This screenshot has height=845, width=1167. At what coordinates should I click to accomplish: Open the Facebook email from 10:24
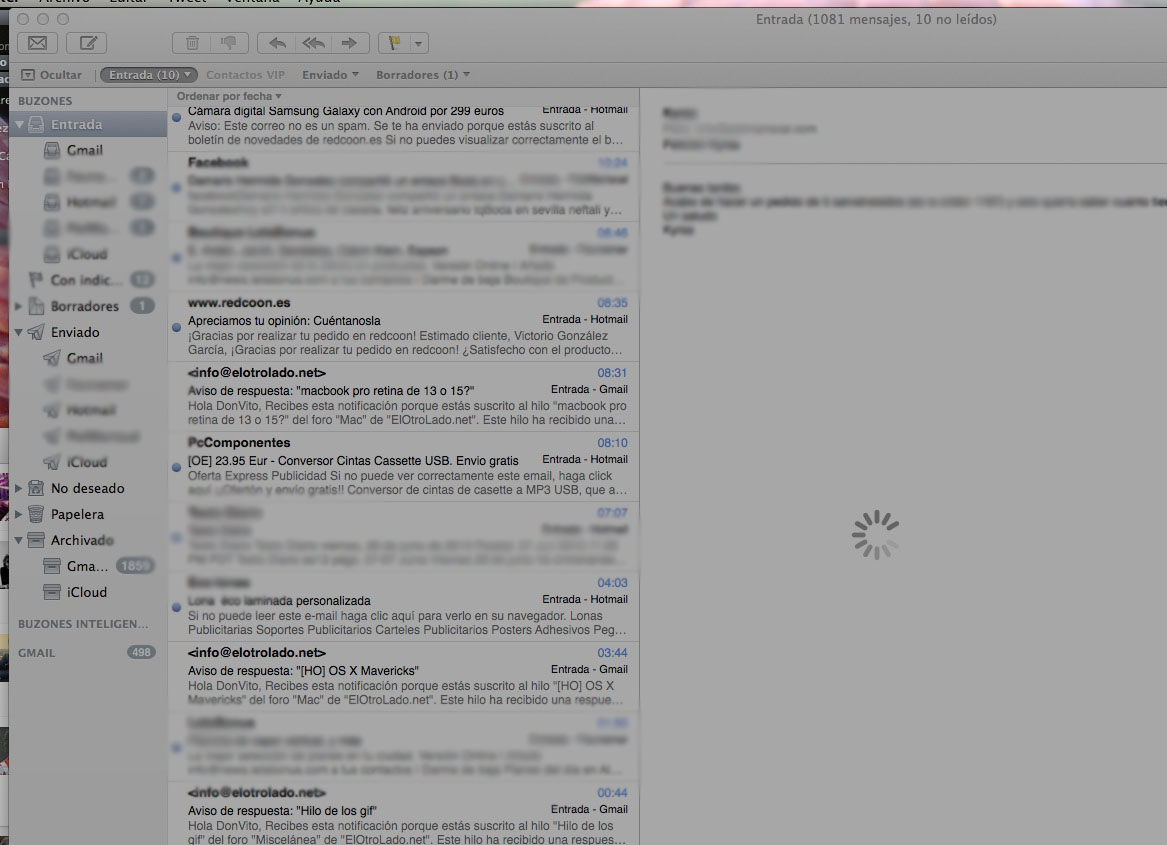pos(403,187)
